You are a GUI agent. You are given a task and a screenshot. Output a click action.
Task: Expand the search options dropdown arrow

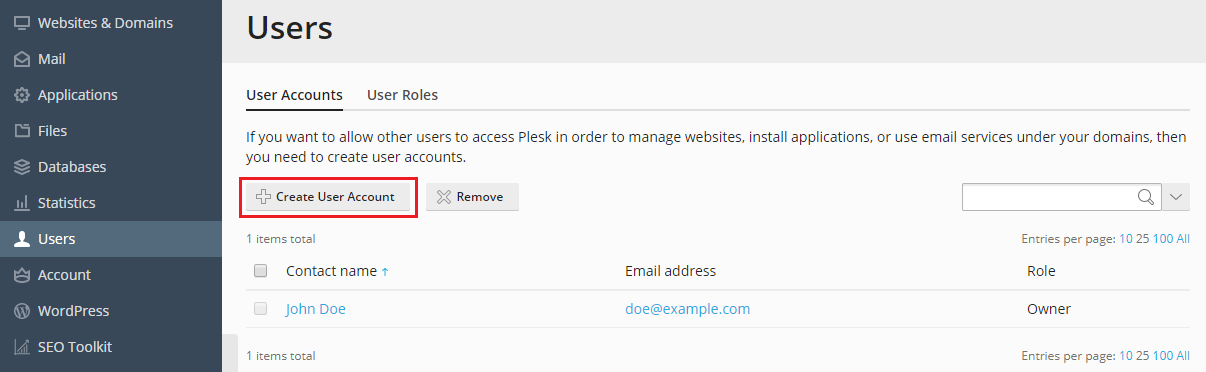click(x=1176, y=197)
